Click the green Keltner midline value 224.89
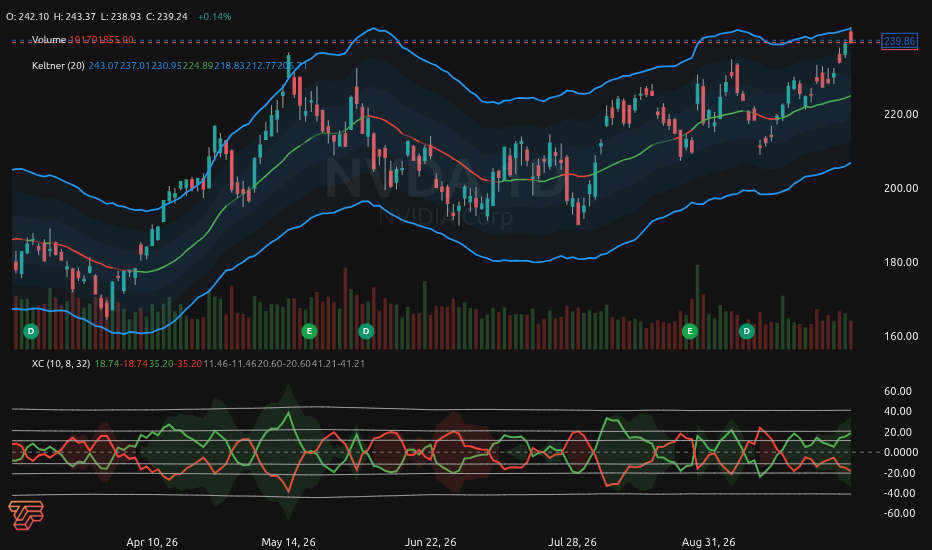The image size is (932, 550). [x=198, y=65]
